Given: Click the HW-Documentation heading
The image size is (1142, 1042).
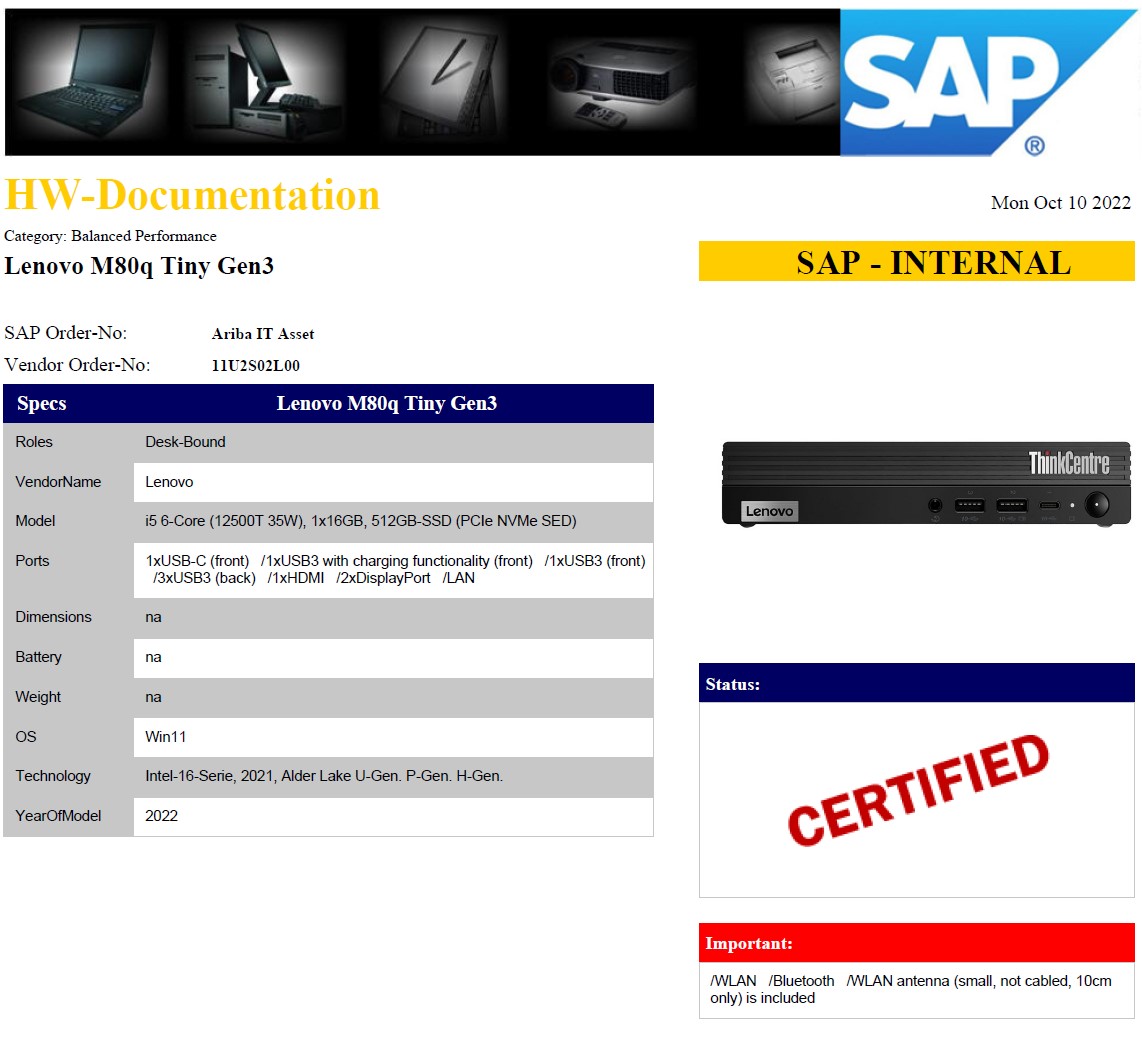Looking at the screenshot, I should click(x=192, y=196).
